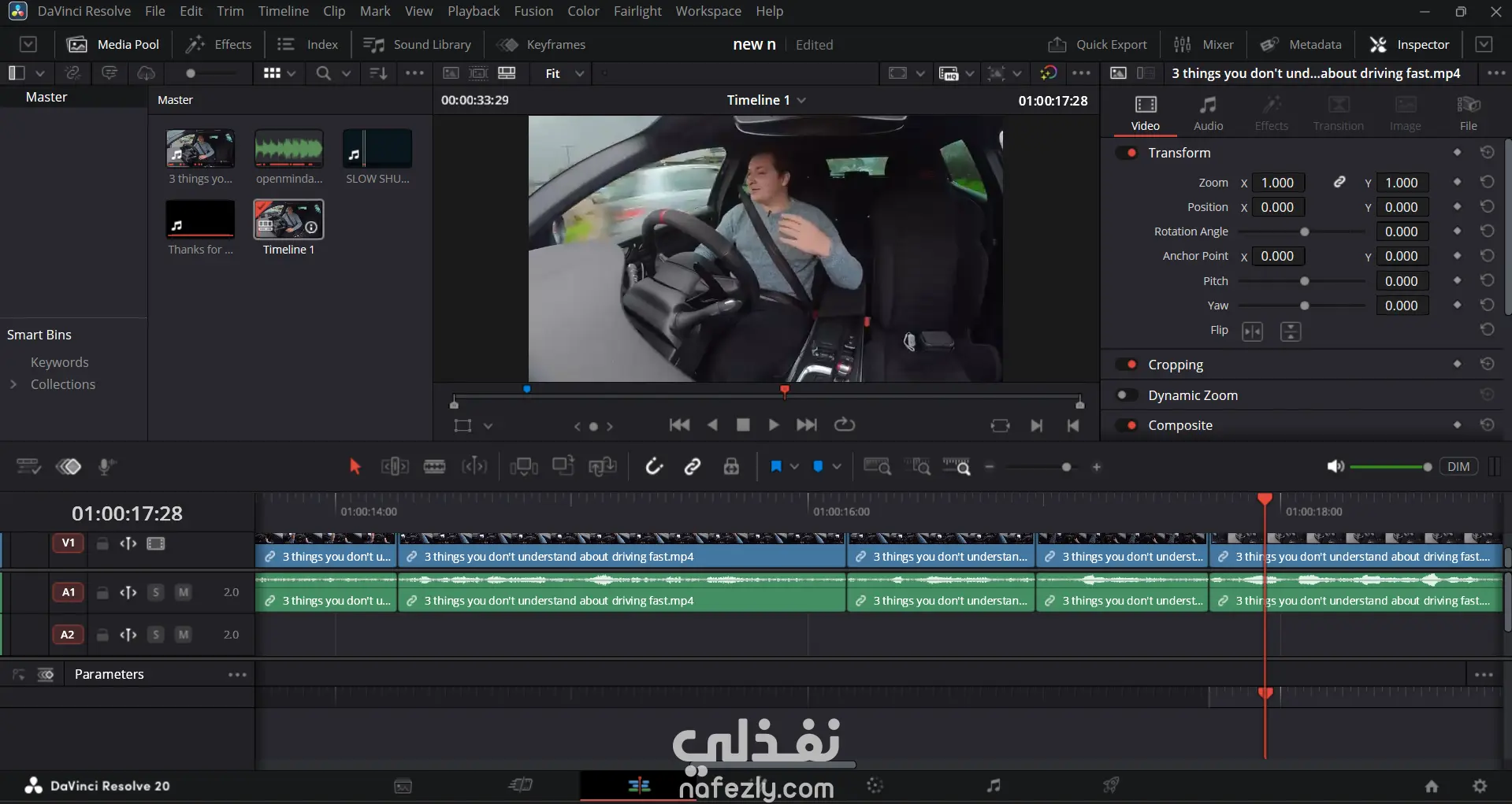Show the Index panel
The height and width of the screenshot is (804, 1512).
(307, 44)
